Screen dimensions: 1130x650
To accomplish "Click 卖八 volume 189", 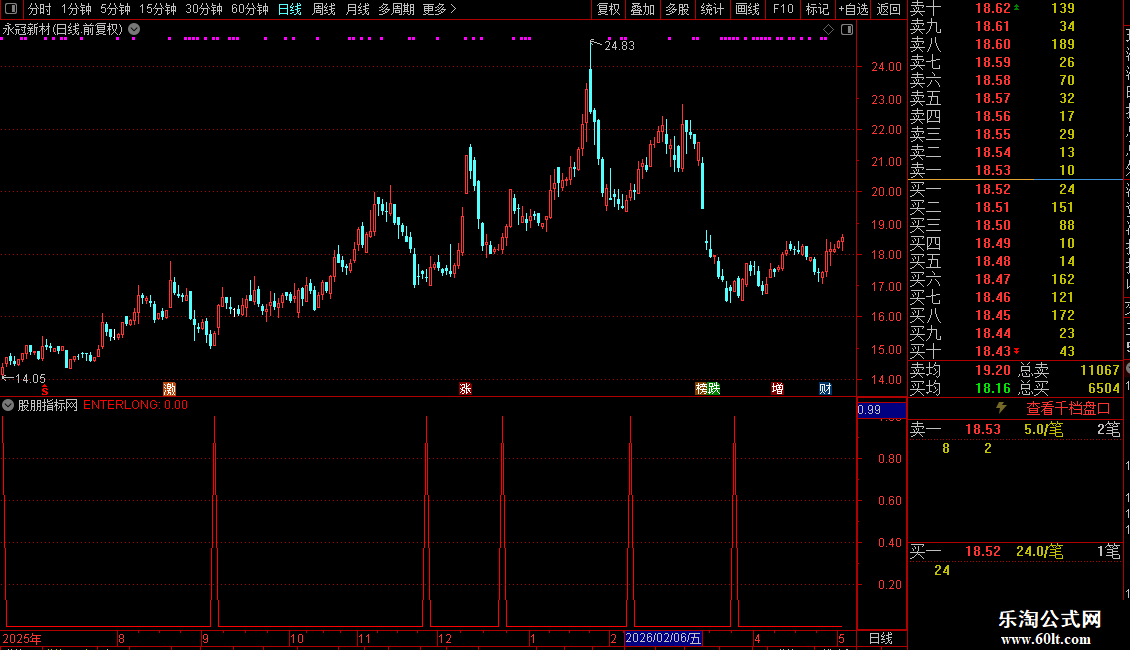I will pyautogui.click(x=1063, y=44).
